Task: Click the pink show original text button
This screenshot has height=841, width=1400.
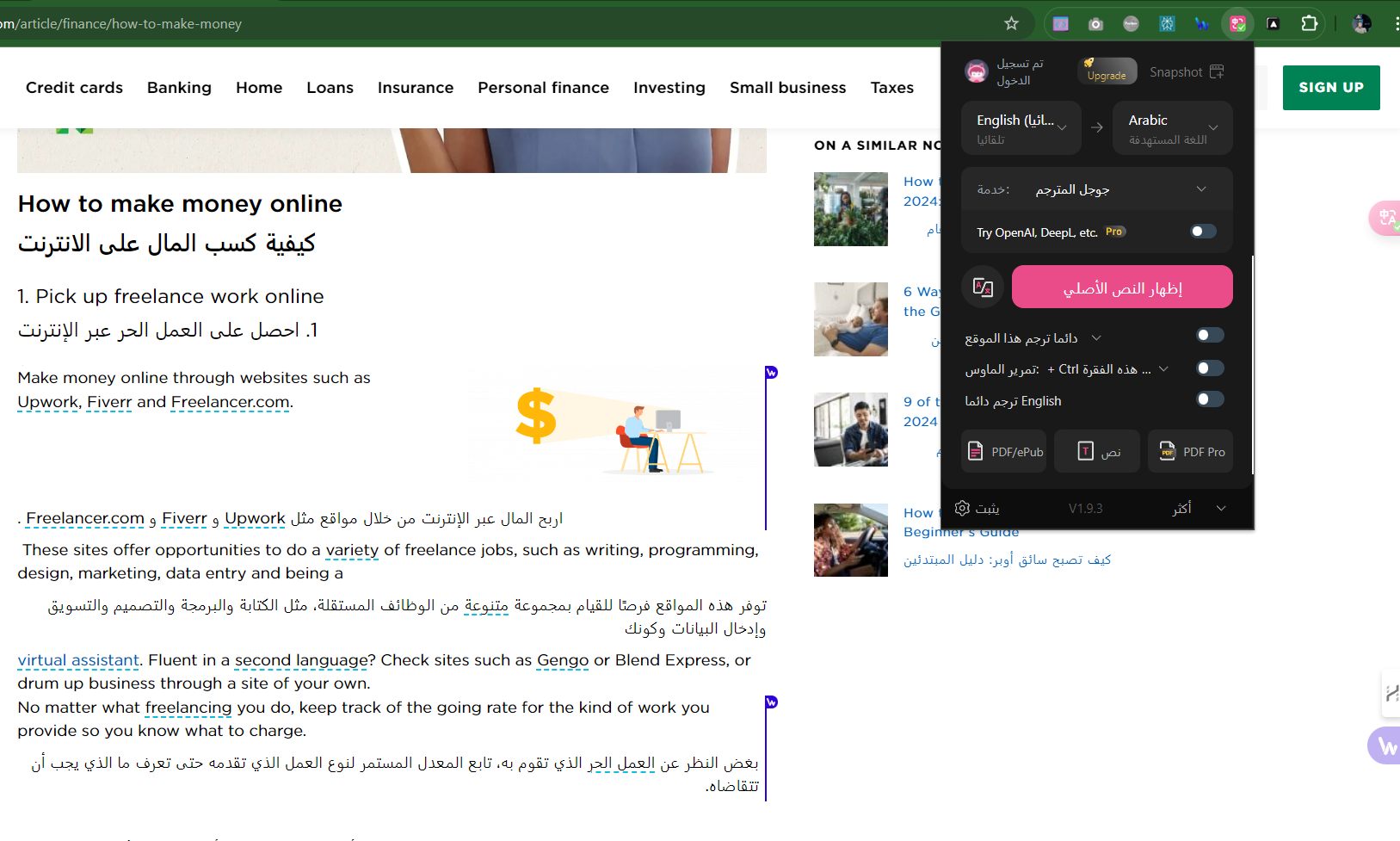Action: (1122, 287)
